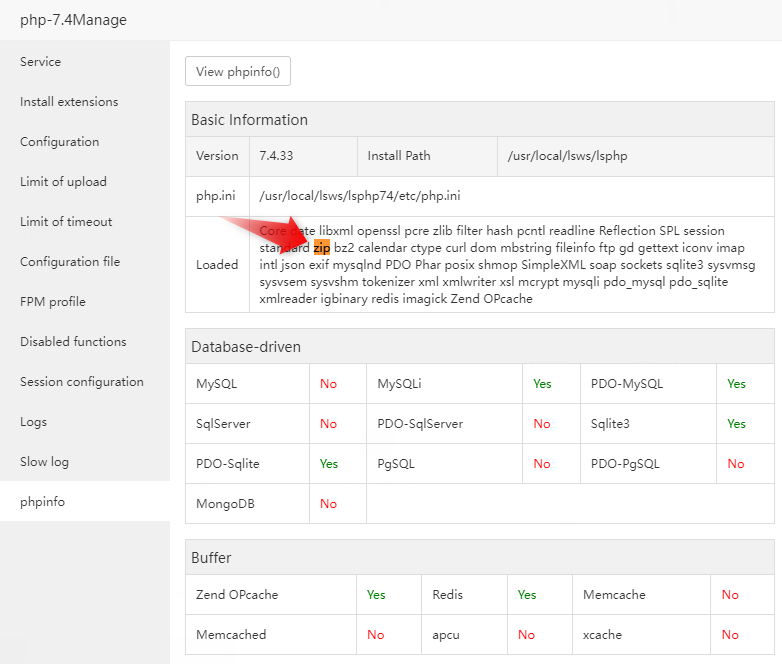Image resolution: width=782 pixels, height=664 pixels.
Task: Go to Install extensions section
Action: (69, 102)
